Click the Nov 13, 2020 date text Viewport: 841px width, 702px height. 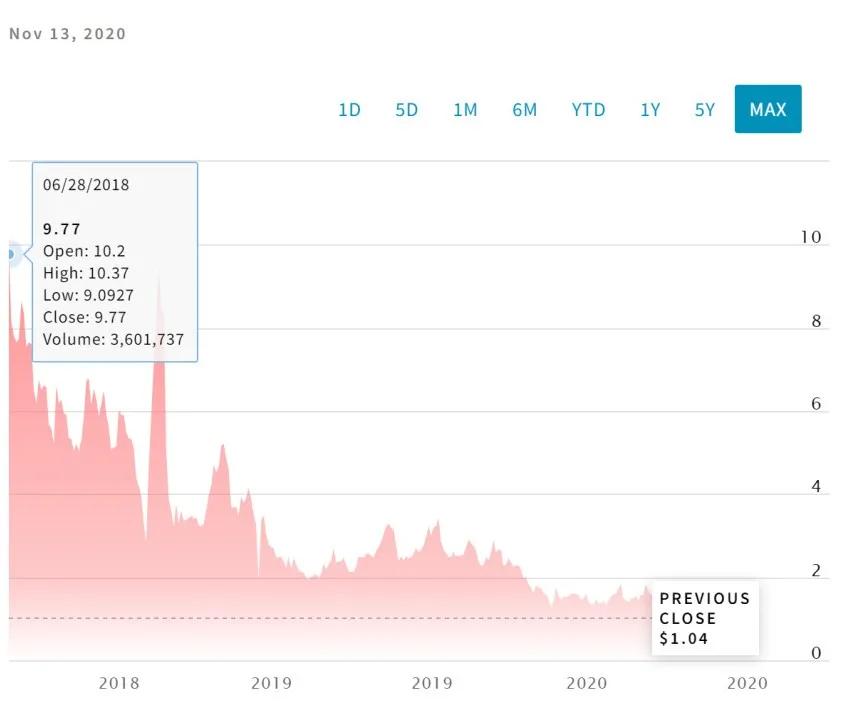pyautogui.click(x=68, y=34)
